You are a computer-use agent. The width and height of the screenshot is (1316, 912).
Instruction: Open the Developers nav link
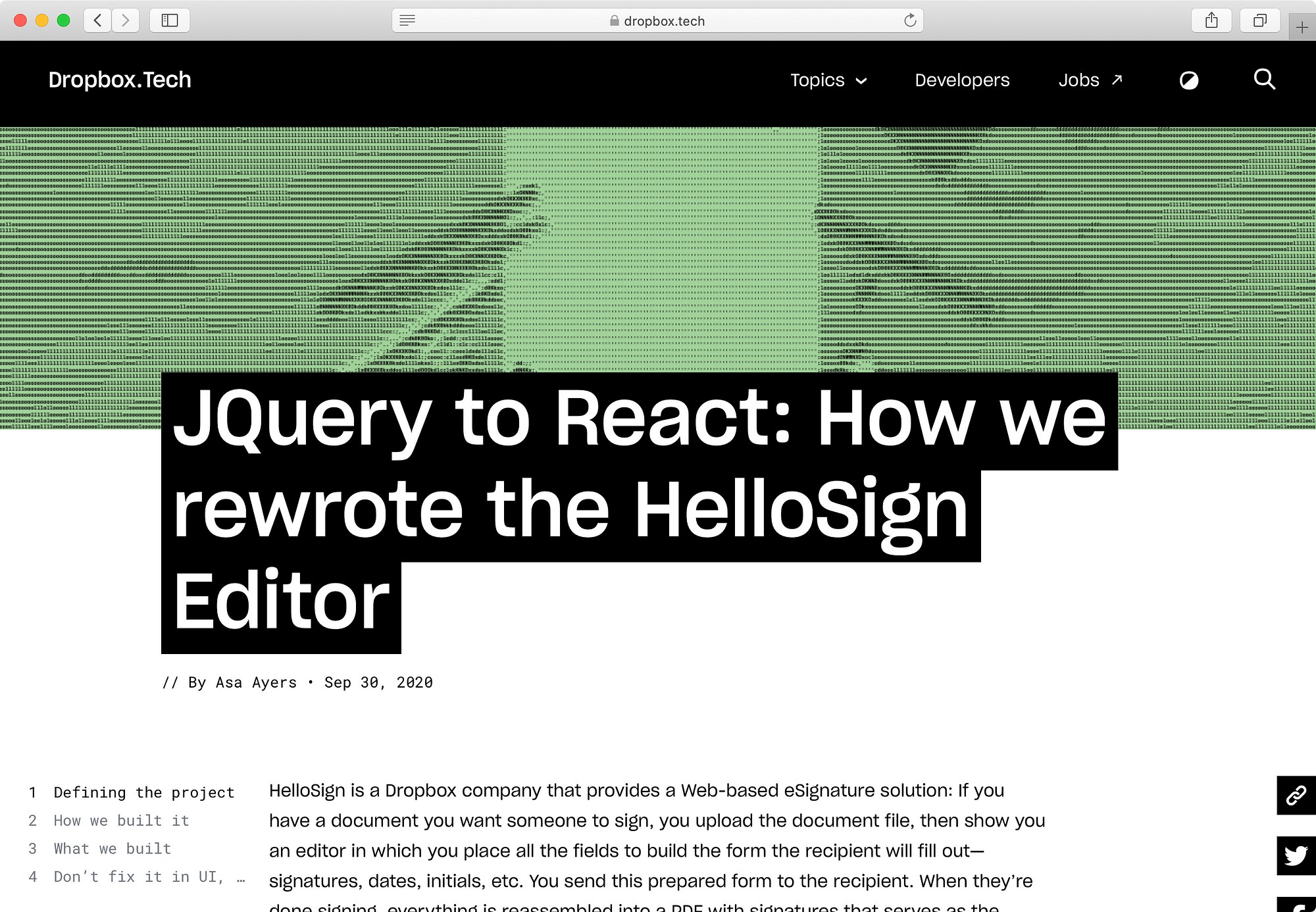(x=961, y=80)
